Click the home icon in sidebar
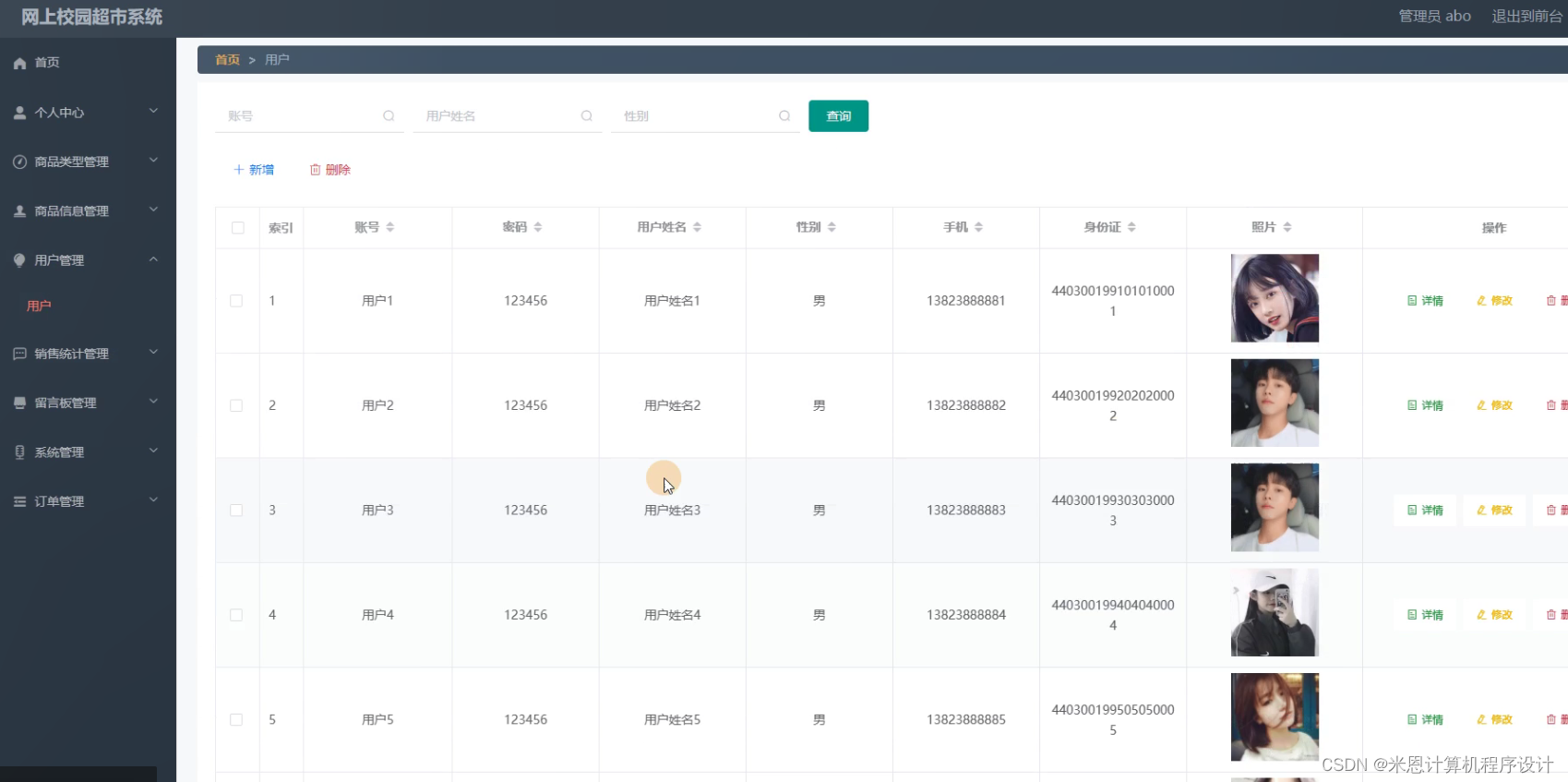1568x782 pixels. [x=19, y=63]
